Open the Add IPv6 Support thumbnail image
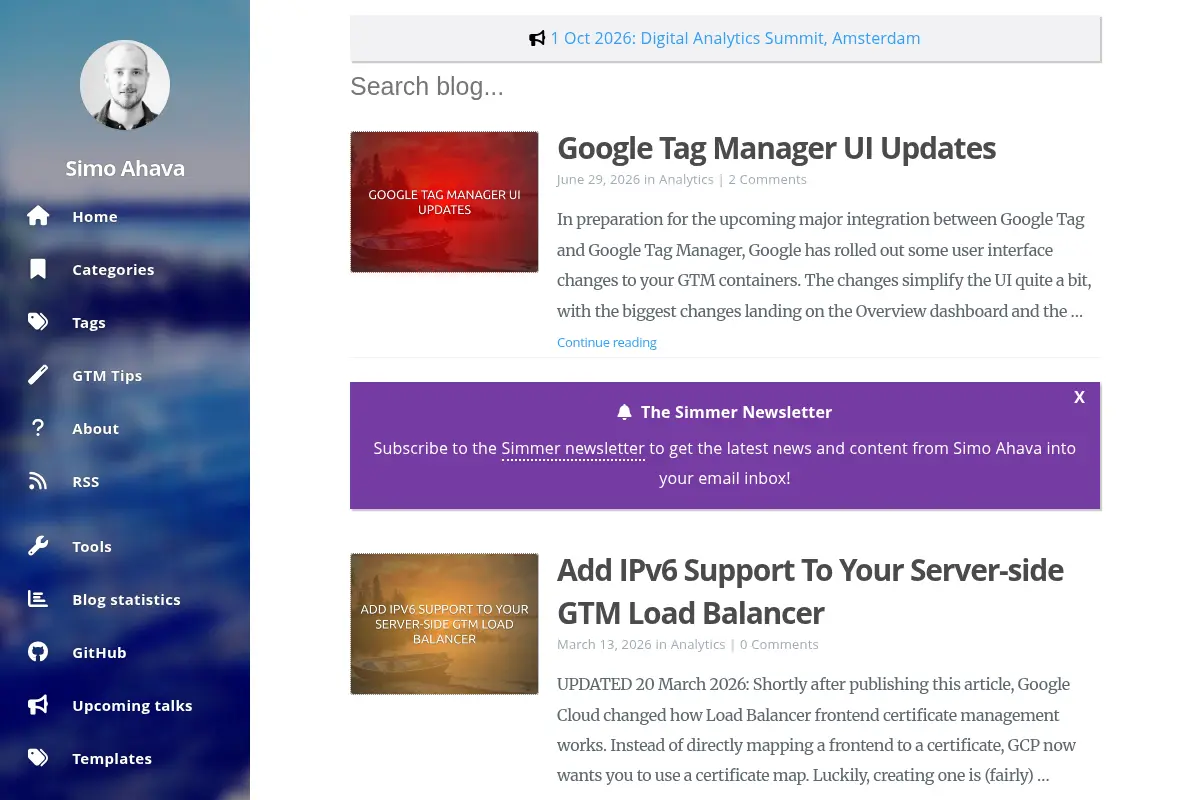The image size is (1200, 800). pos(444,624)
